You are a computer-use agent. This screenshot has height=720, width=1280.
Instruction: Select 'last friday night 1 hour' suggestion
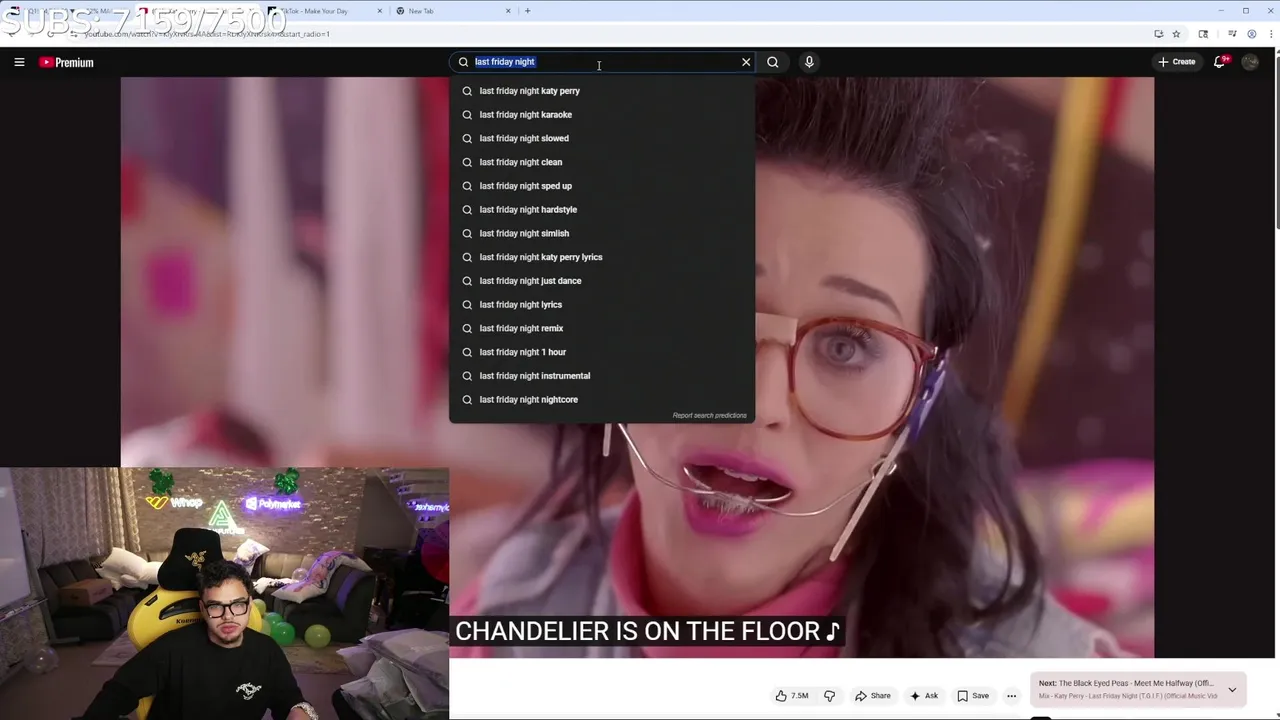pyautogui.click(x=602, y=352)
